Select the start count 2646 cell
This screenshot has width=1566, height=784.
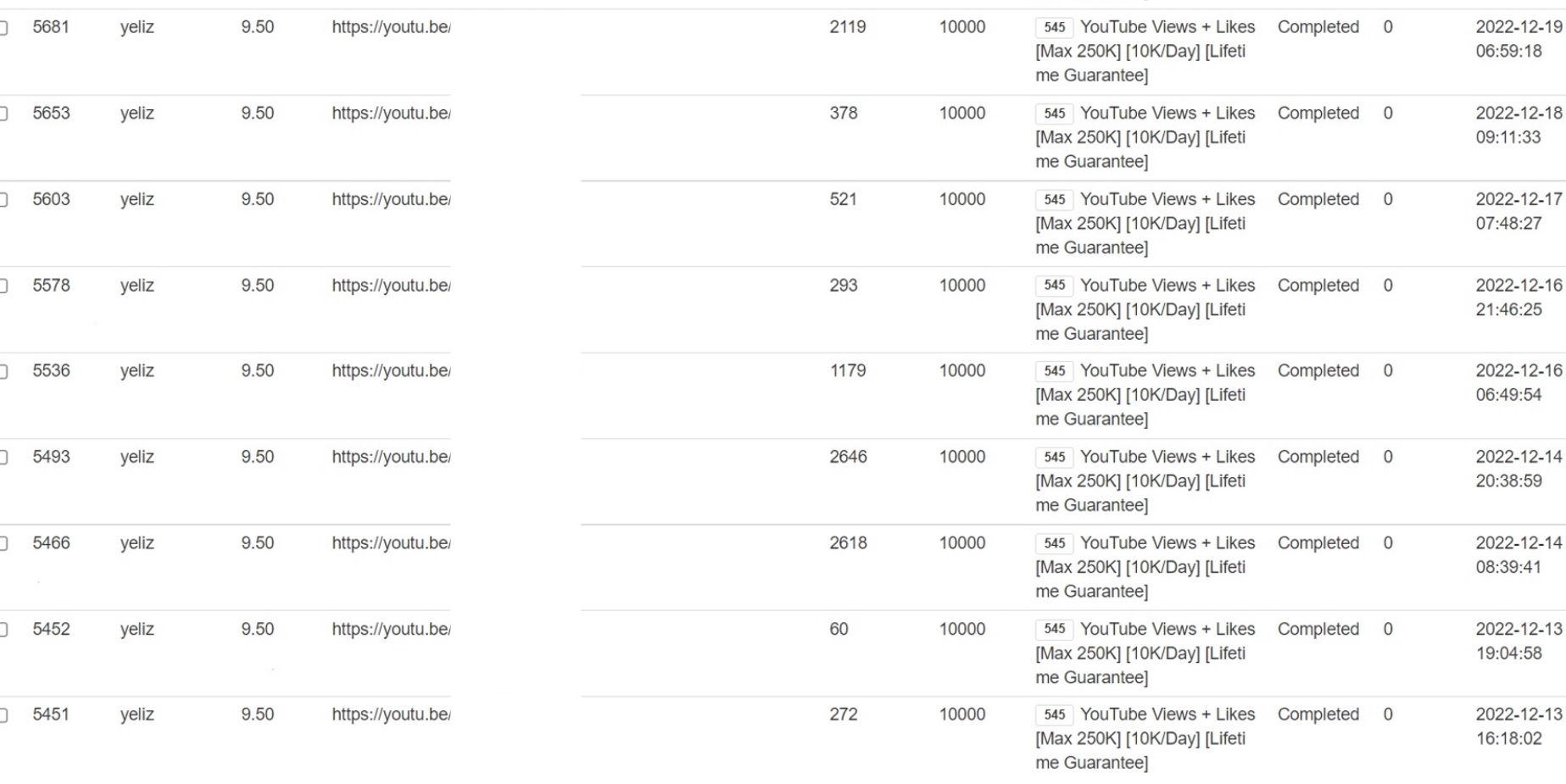pyautogui.click(x=848, y=458)
